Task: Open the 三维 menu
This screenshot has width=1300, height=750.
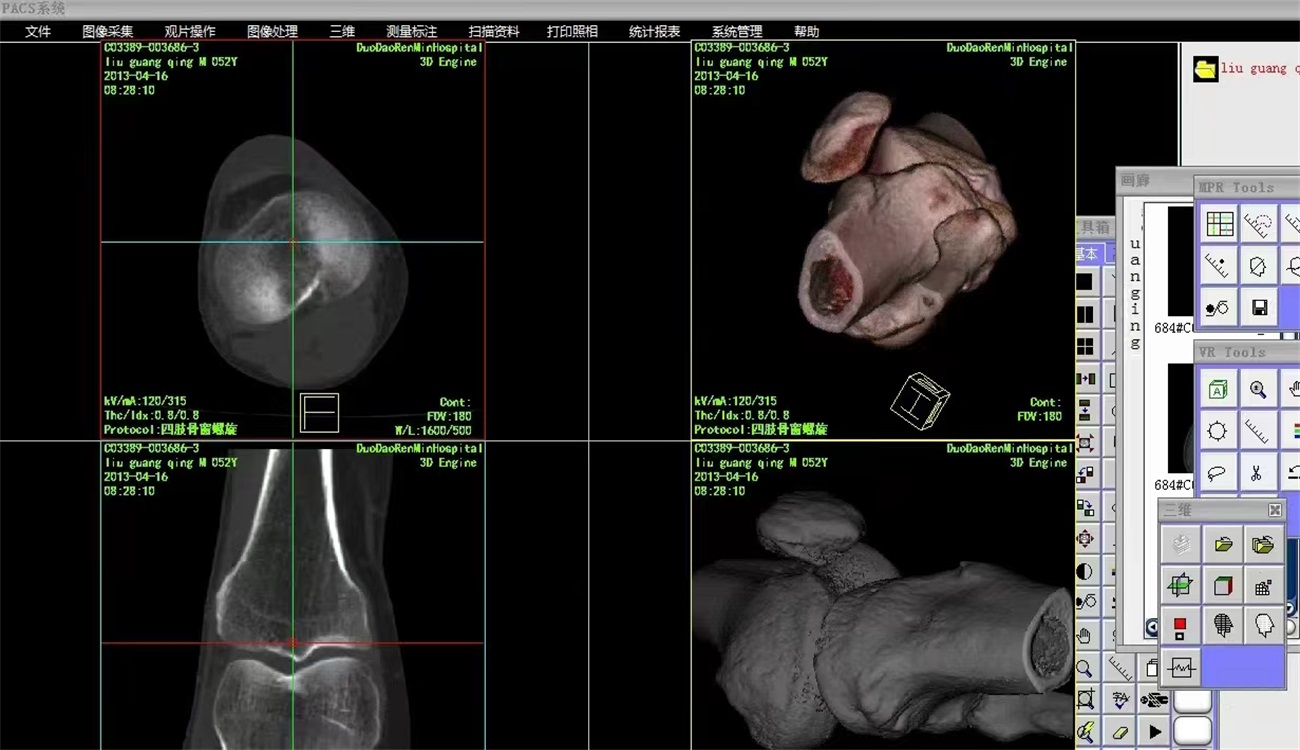Action: pos(342,31)
